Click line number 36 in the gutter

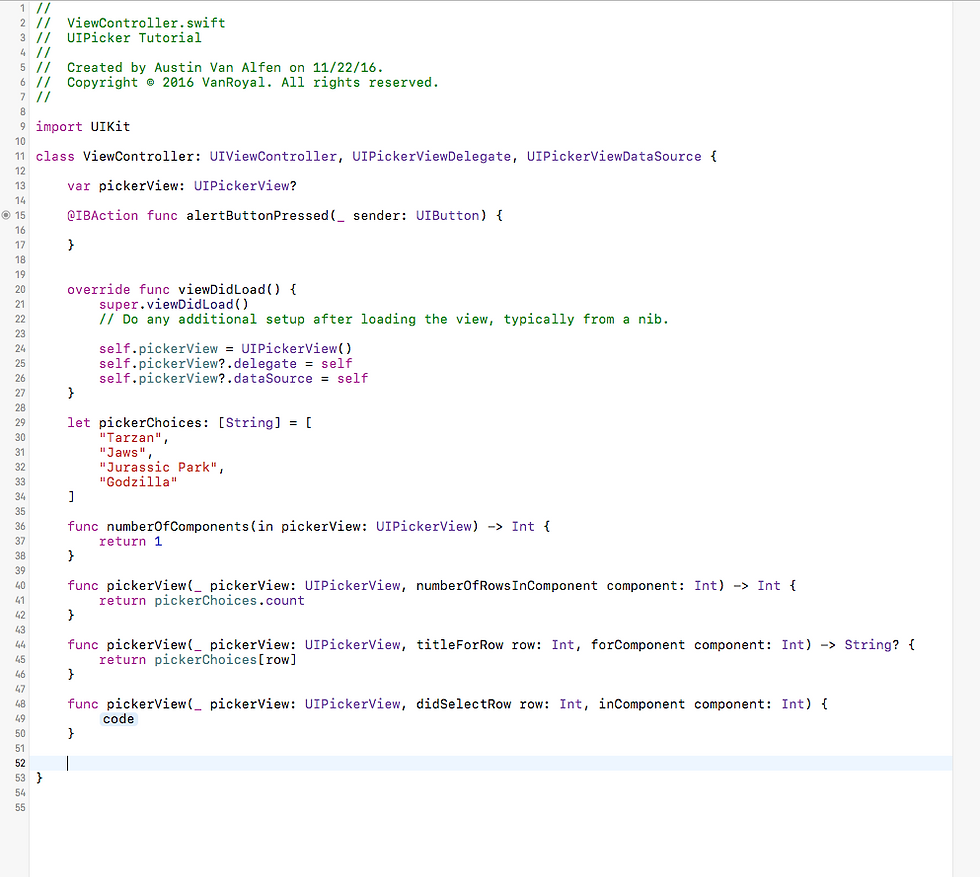coord(21,526)
